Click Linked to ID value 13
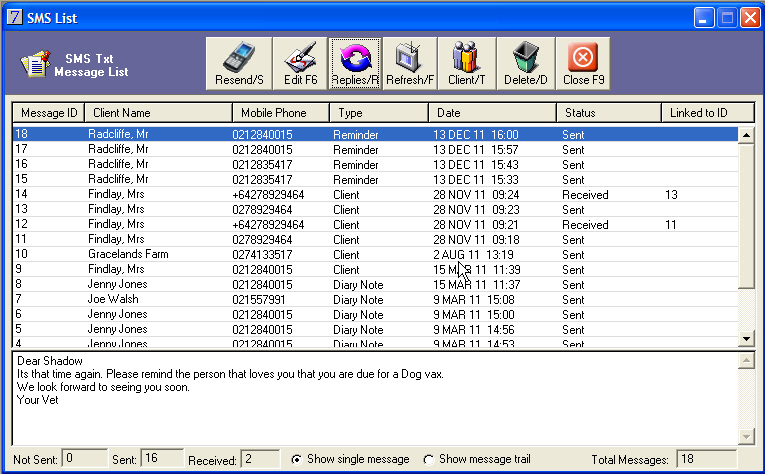The height and width of the screenshot is (474, 765). pos(671,195)
